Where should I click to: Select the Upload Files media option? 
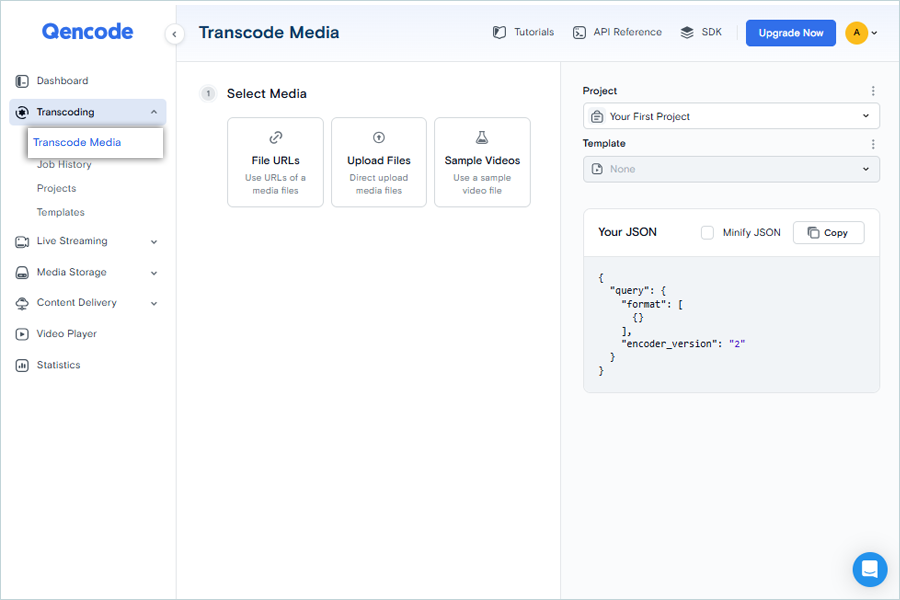[379, 162]
